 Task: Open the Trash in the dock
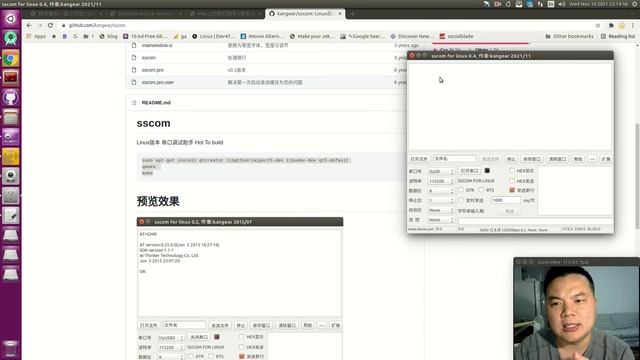pos(11,349)
